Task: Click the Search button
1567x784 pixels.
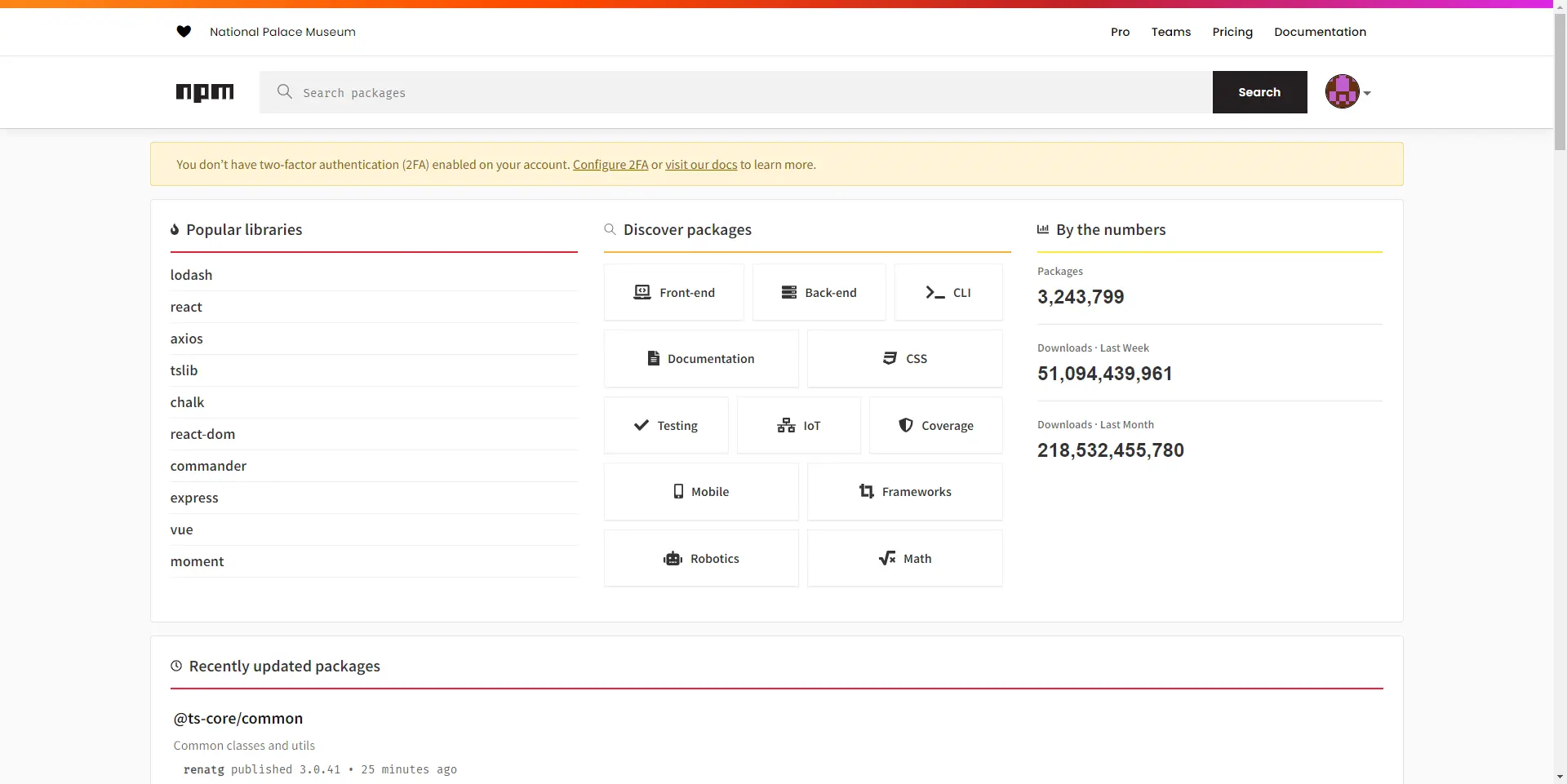Action: (1259, 92)
